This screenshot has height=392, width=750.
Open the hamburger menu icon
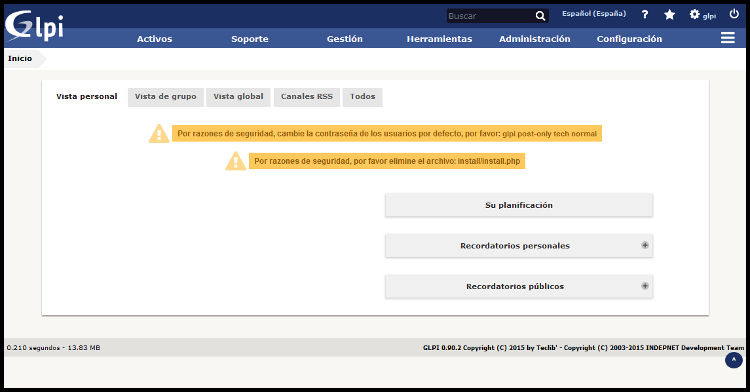(728, 38)
